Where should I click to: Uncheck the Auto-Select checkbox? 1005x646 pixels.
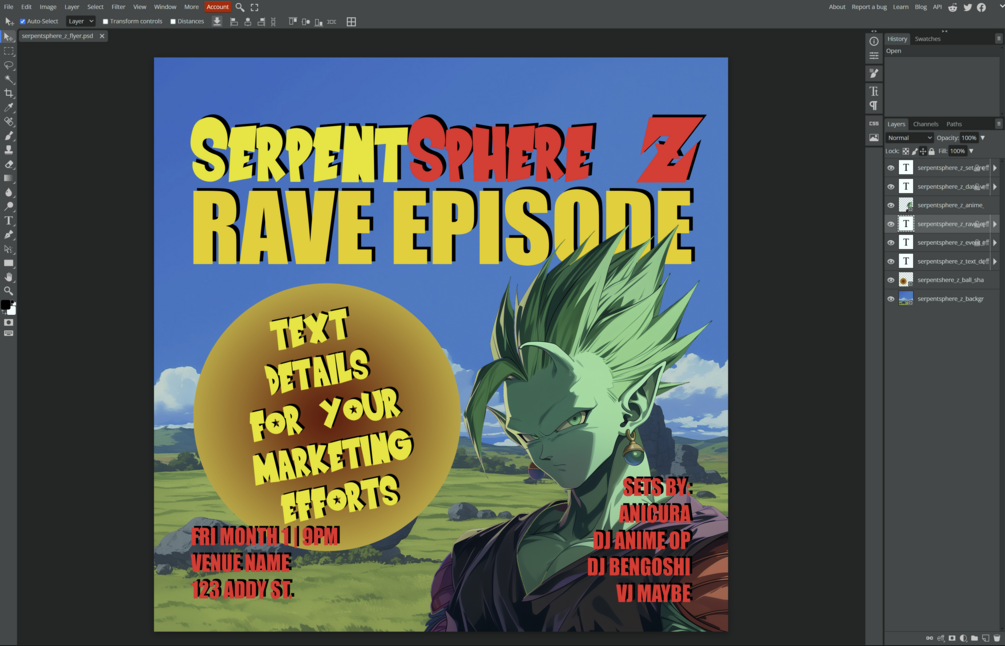click(x=22, y=21)
